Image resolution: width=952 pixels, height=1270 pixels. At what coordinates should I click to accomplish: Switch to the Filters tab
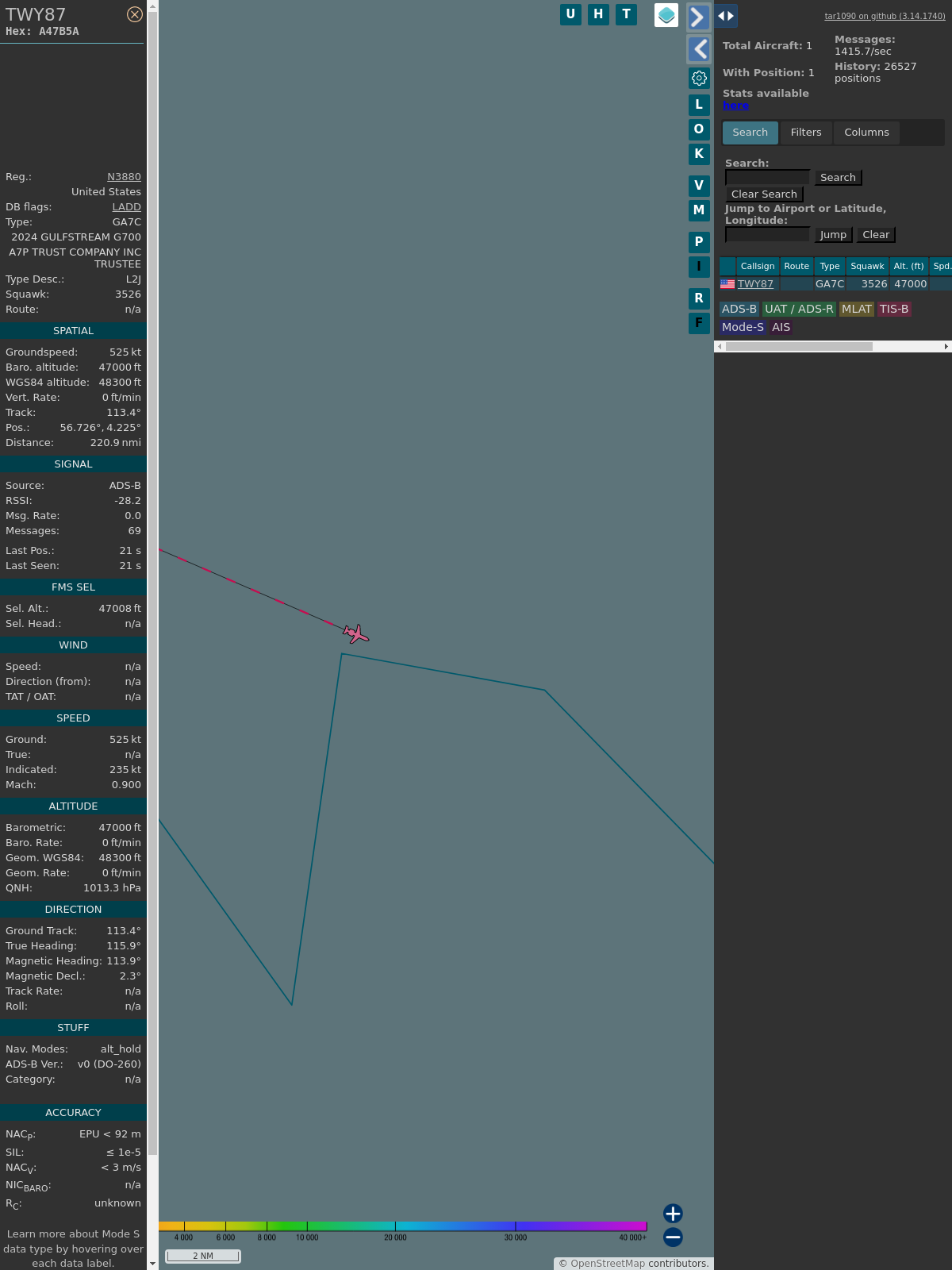point(806,133)
